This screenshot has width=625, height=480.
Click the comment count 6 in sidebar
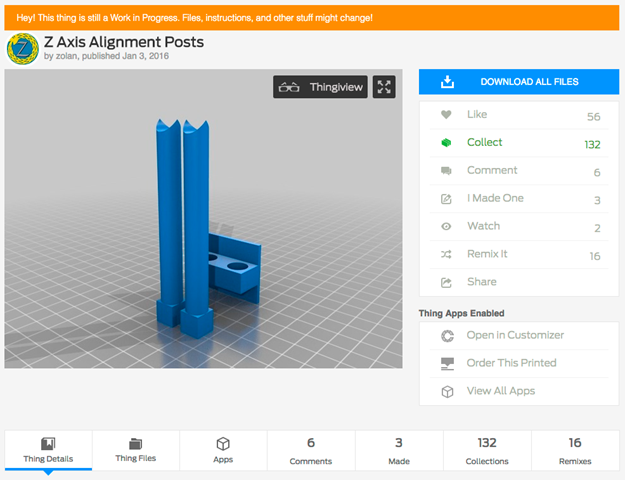(597, 173)
